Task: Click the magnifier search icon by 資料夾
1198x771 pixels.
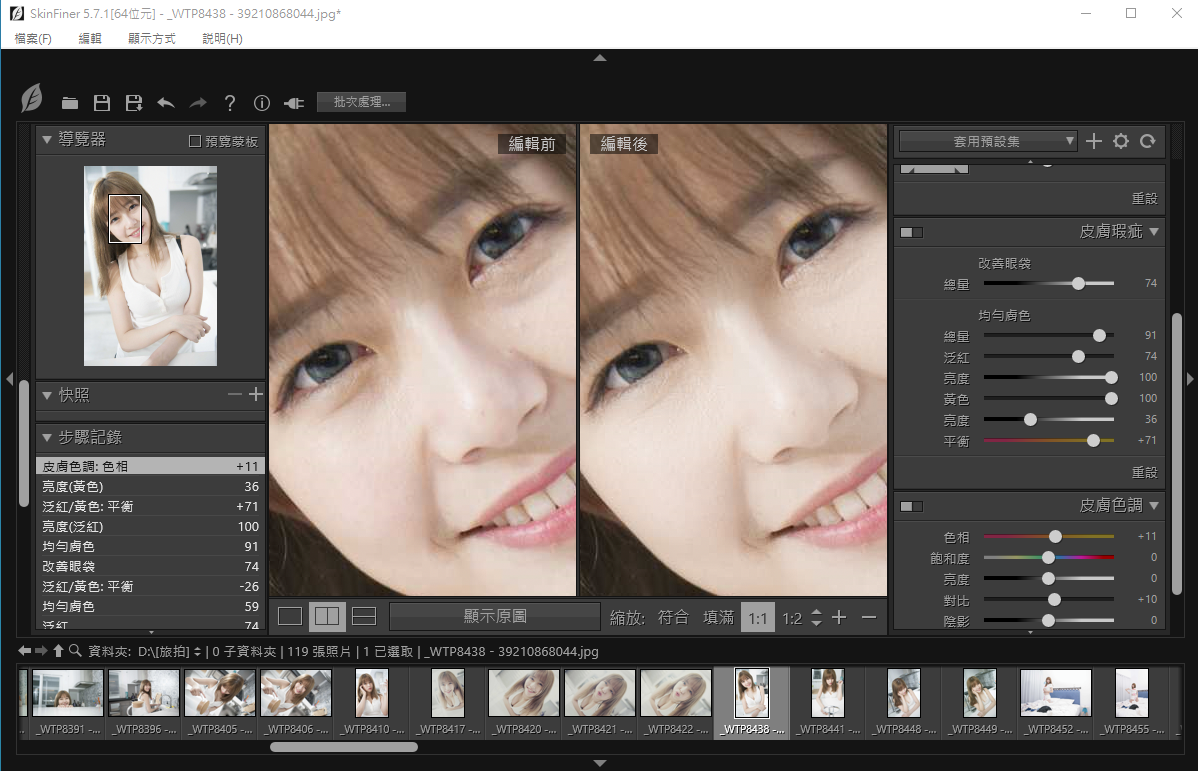Action: pyautogui.click(x=75, y=651)
